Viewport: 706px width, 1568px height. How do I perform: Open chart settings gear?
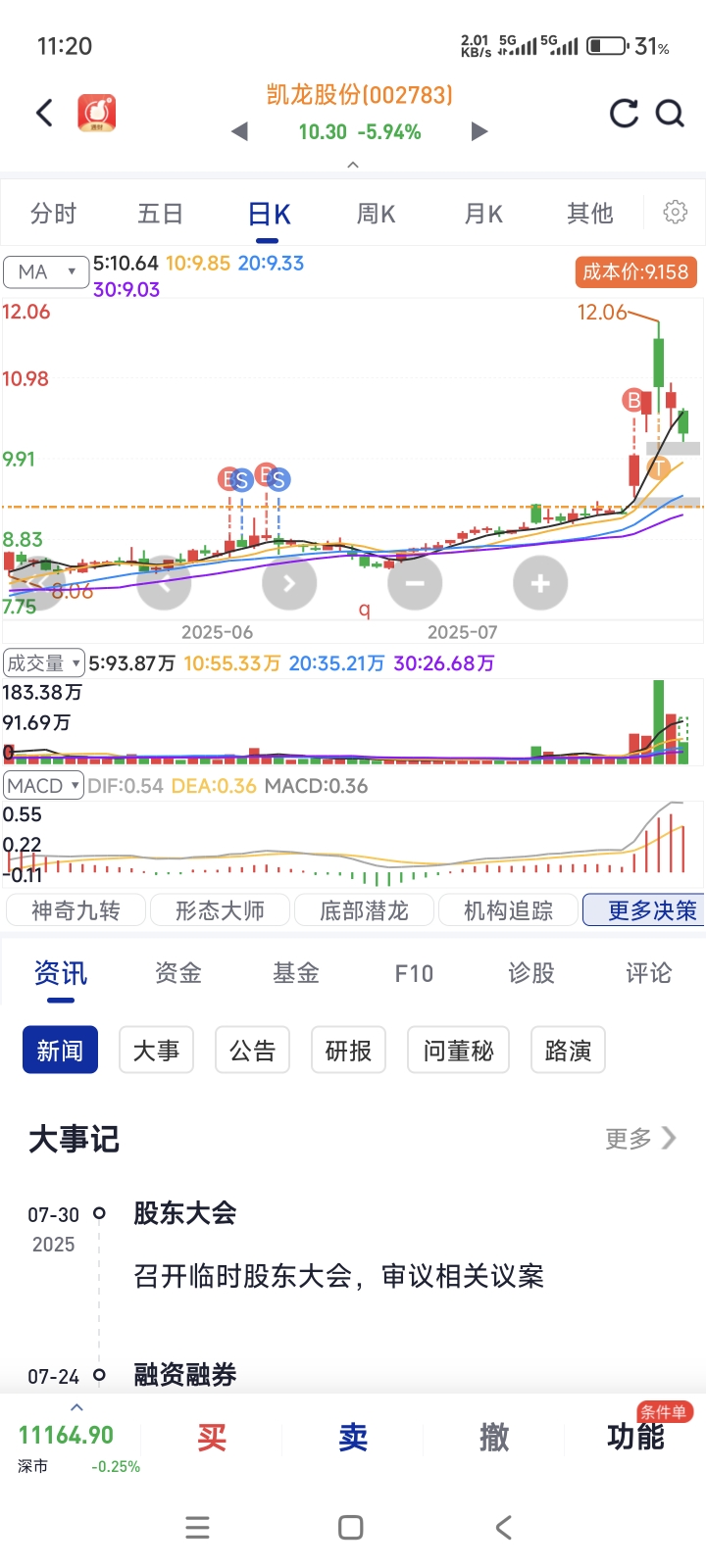[675, 212]
